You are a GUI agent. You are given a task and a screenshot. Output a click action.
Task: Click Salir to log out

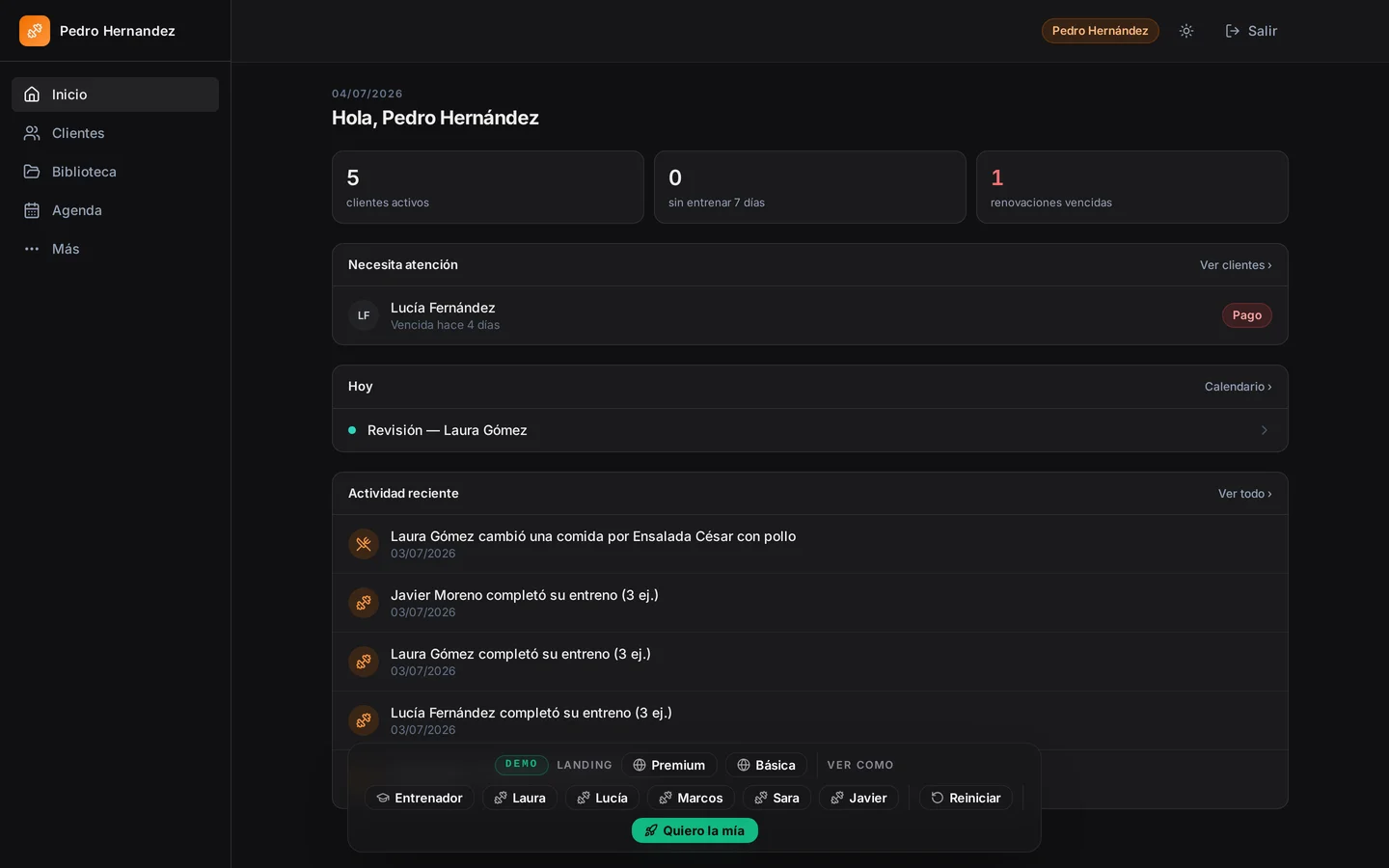[x=1251, y=31]
